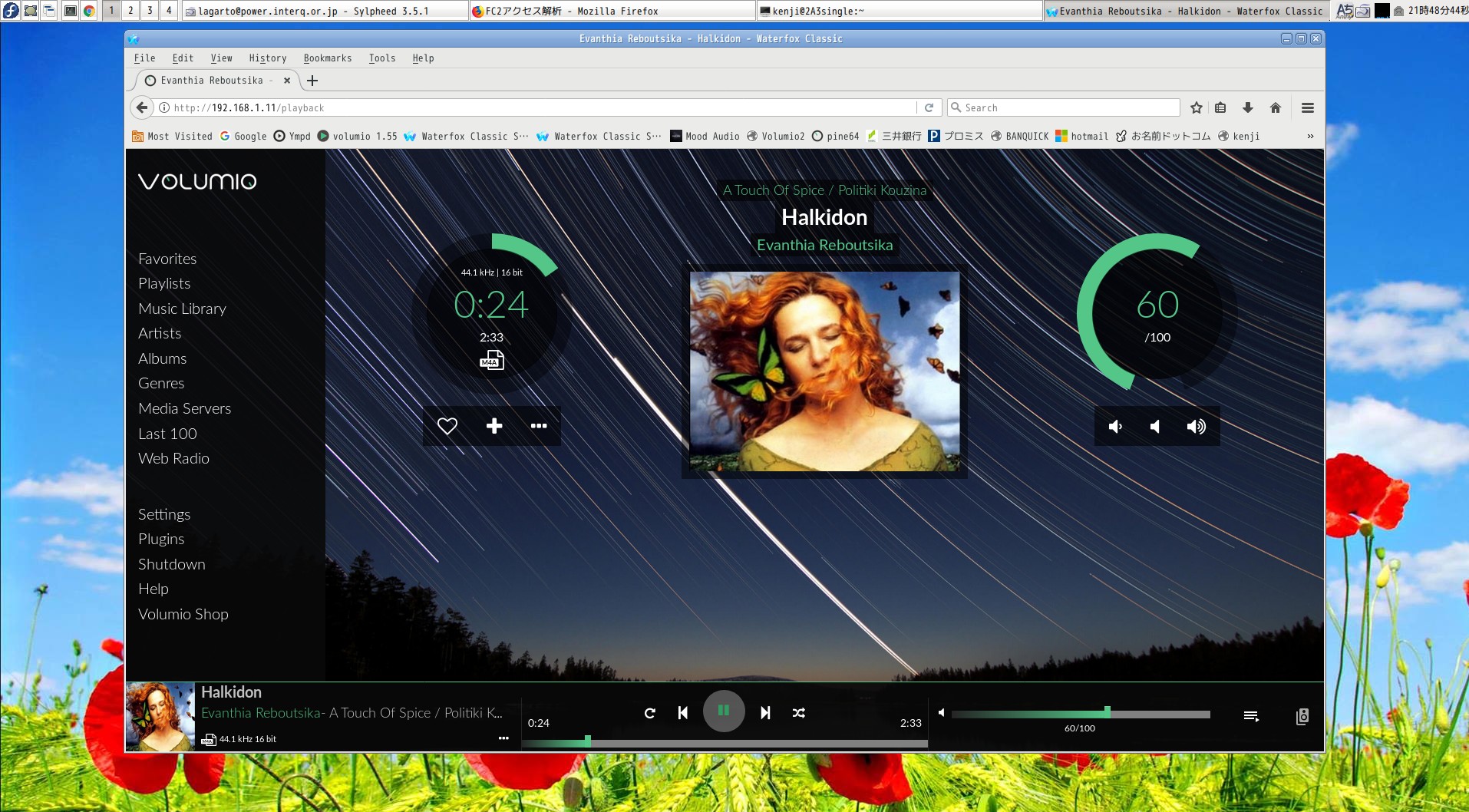This screenshot has height=812, width=1469.
Task: Click the plus icon to add to playlist
Action: pyautogui.click(x=494, y=426)
